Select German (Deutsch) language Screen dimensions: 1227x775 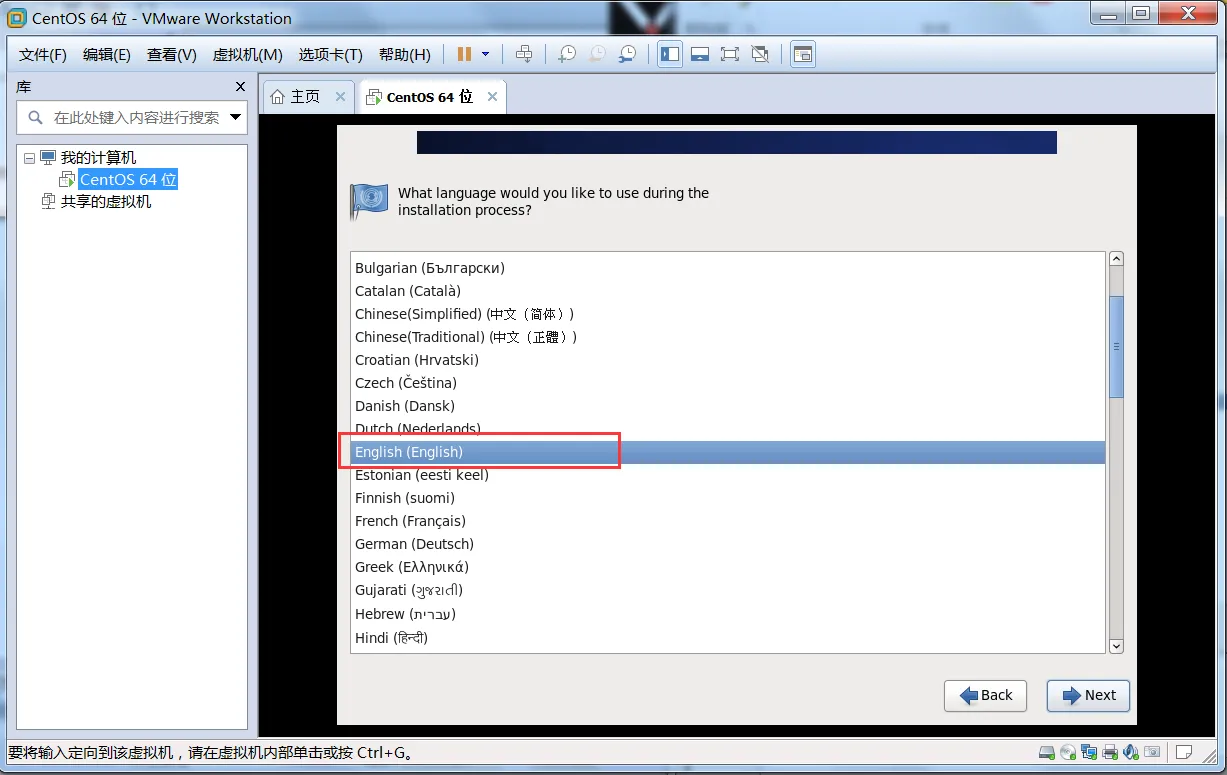pos(728,544)
